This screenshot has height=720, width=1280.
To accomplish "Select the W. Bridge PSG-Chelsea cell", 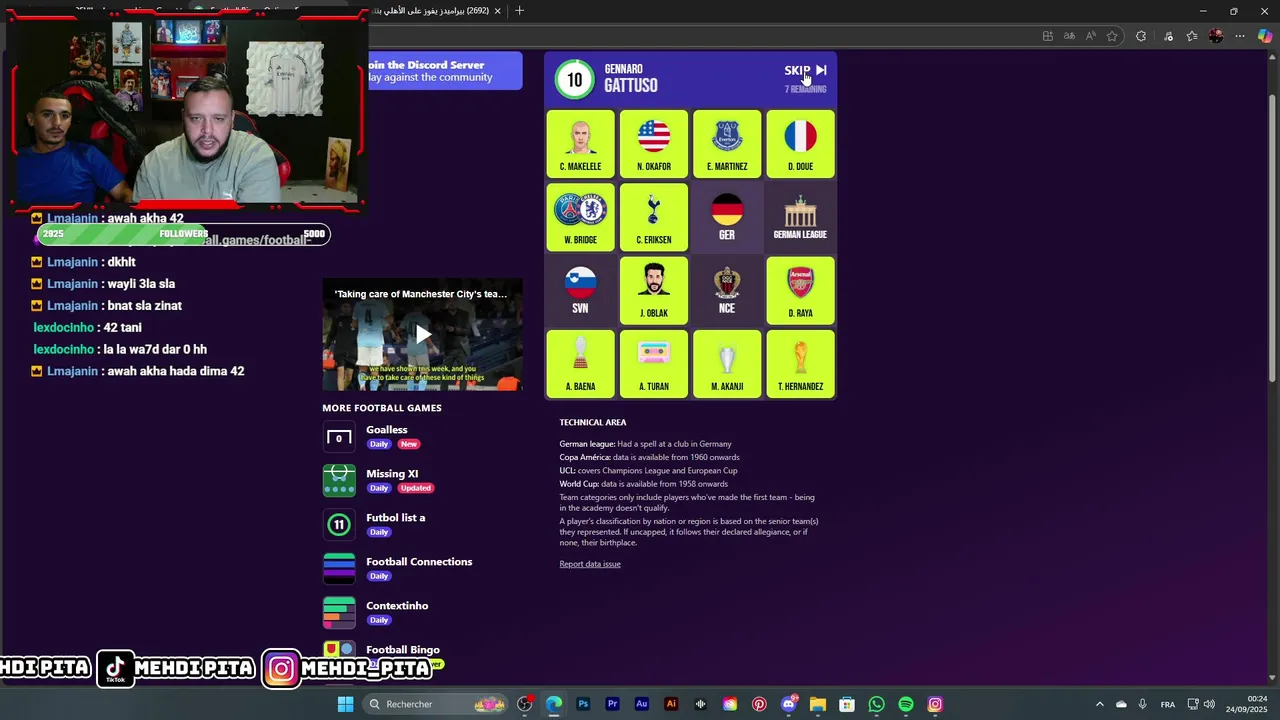I will [x=580, y=217].
